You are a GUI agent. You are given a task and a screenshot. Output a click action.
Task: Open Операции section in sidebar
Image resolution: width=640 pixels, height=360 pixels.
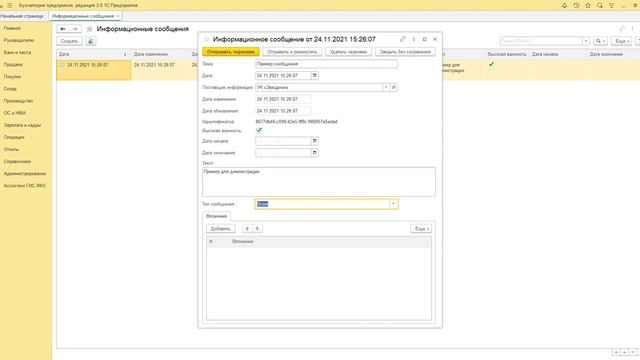tap(14, 137)
